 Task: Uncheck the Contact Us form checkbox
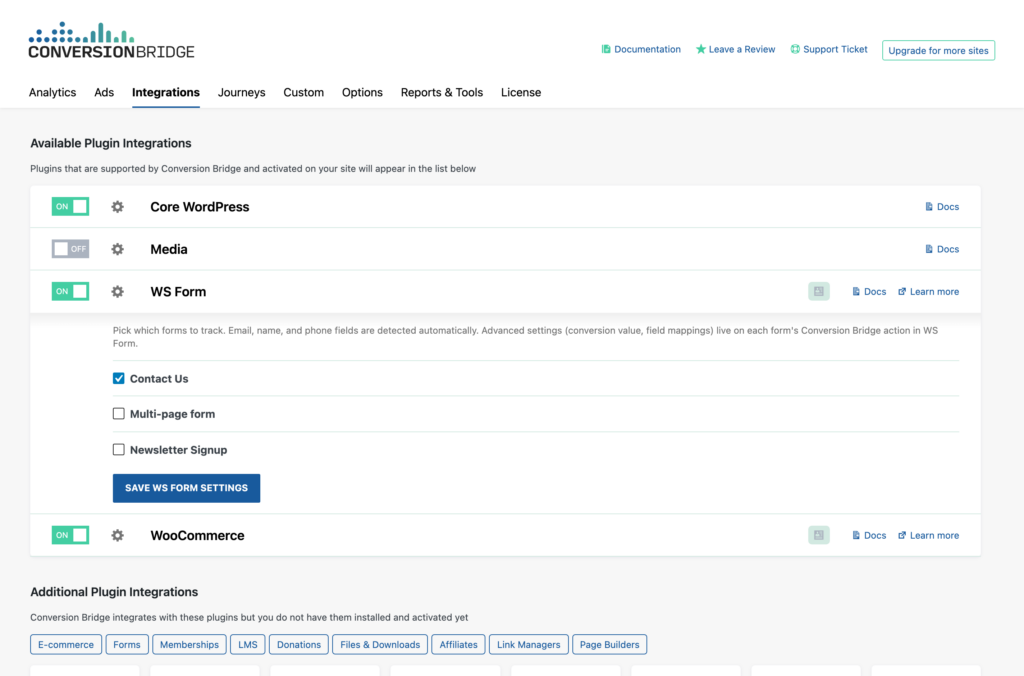coord(118,378)
